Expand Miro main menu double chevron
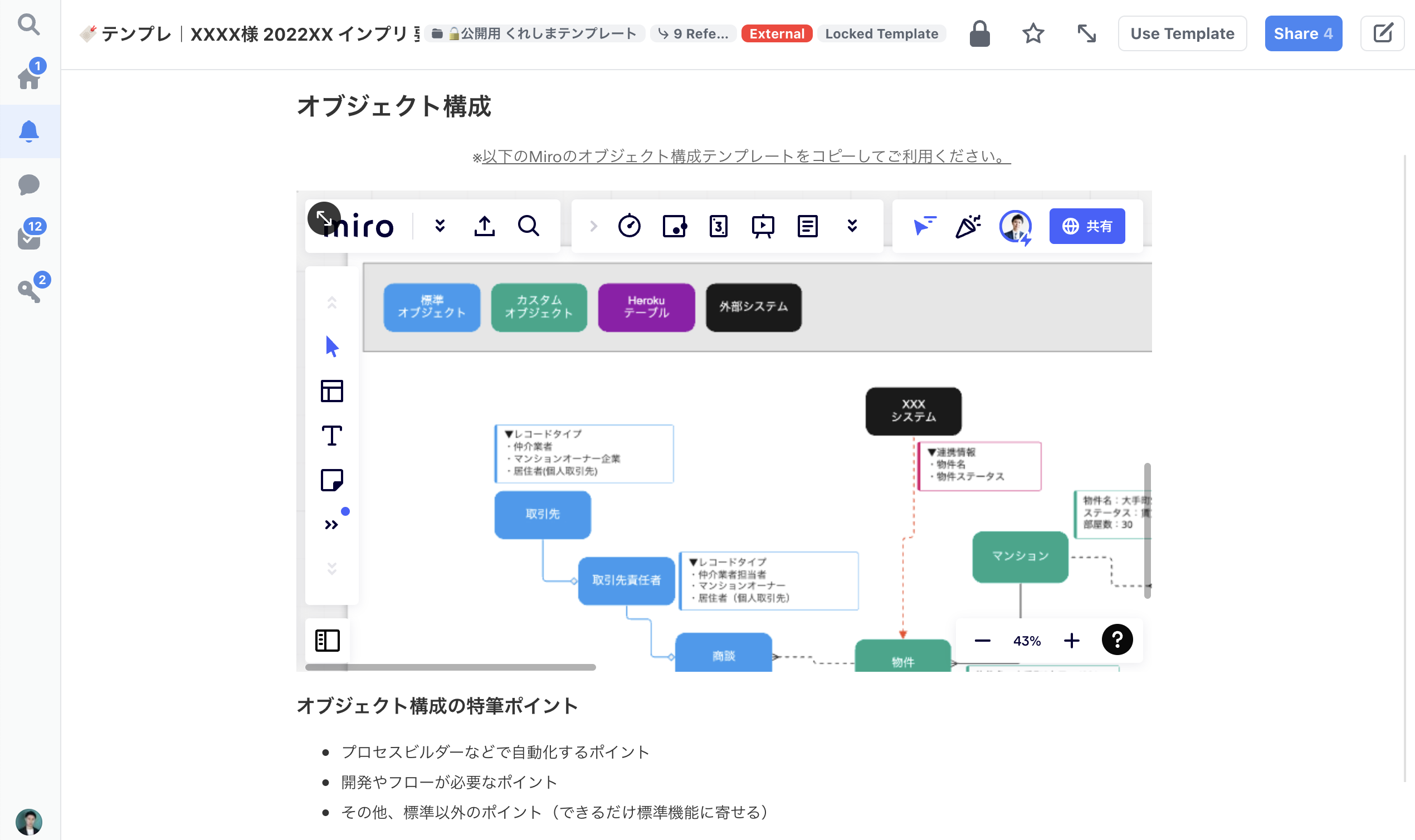The width and height of the screenshot is (1415, 840). point(440,226)
